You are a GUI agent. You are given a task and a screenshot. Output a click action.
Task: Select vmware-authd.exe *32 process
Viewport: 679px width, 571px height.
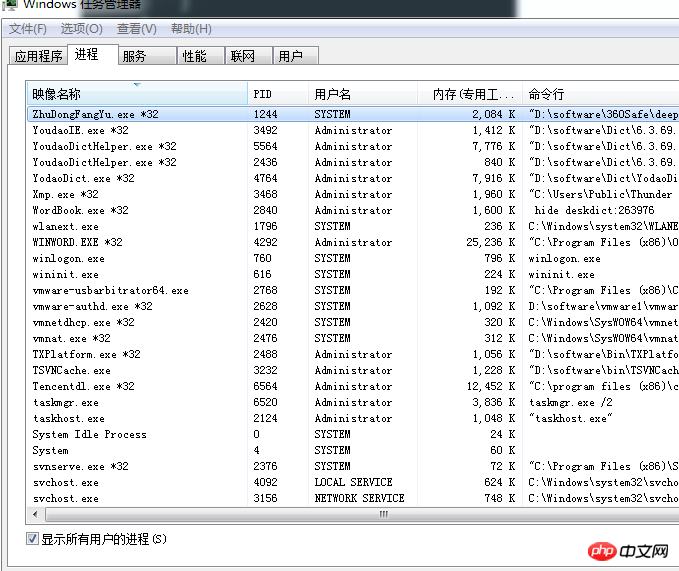tap(92, 306)
